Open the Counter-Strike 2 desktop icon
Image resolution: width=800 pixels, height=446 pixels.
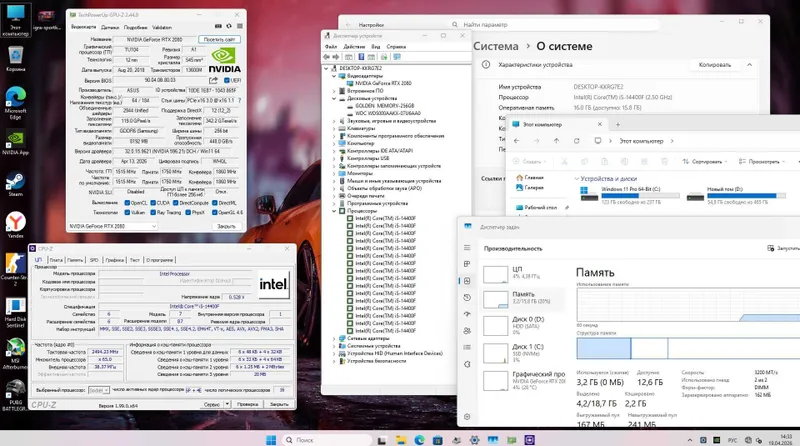tap(15, 270)
